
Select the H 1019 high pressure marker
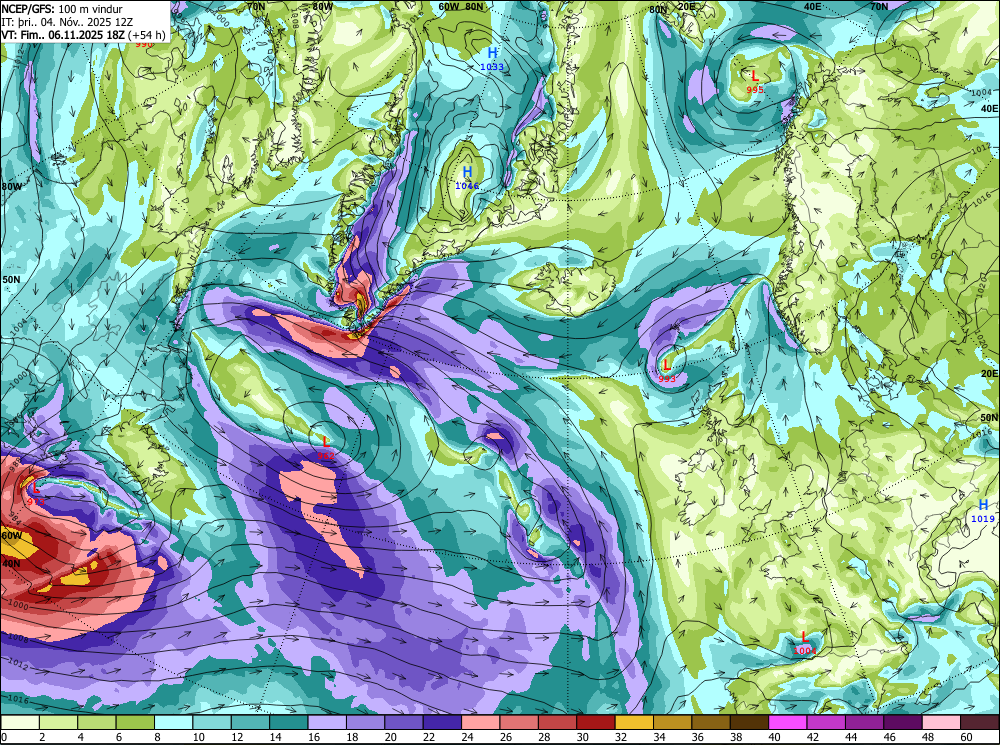tap(983, 511)
